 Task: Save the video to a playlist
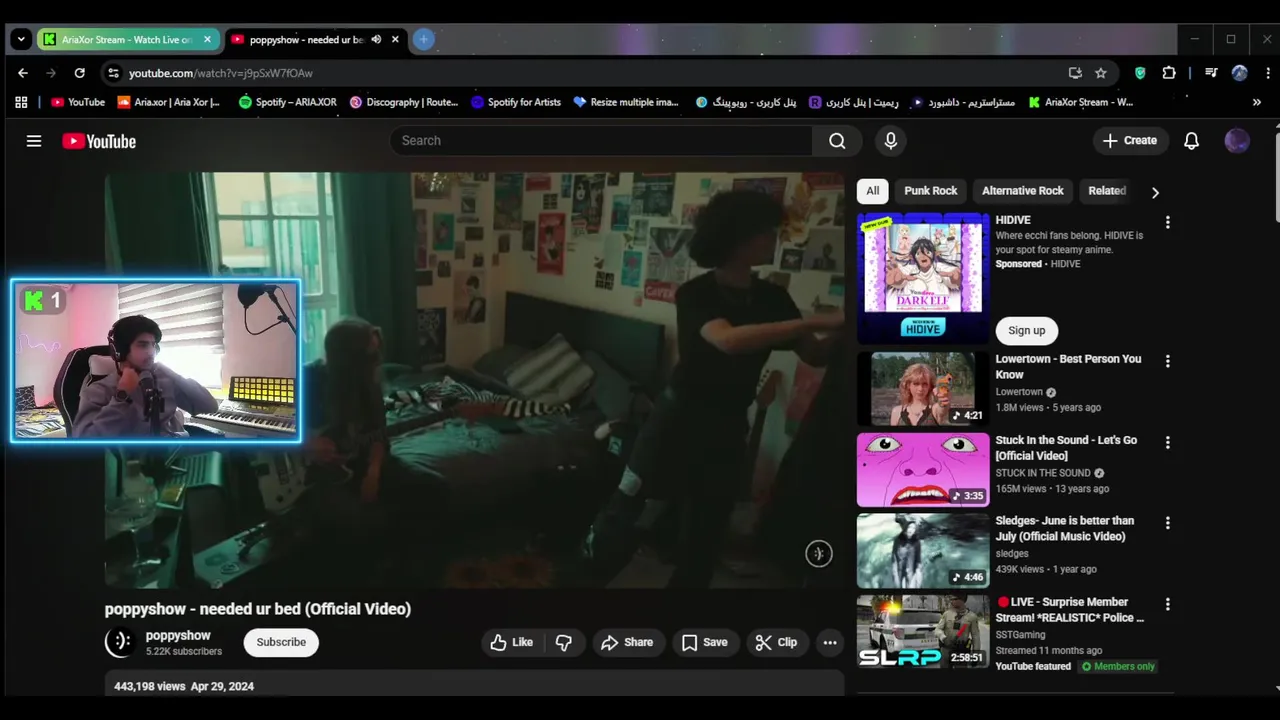pos(705,642)
